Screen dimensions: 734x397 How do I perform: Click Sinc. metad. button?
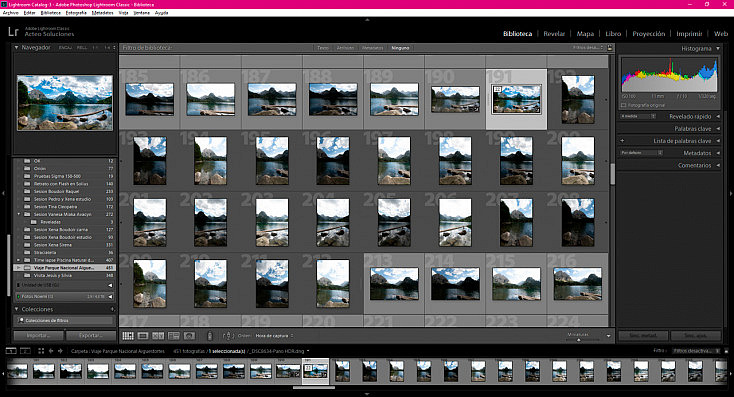pos(643,336)
